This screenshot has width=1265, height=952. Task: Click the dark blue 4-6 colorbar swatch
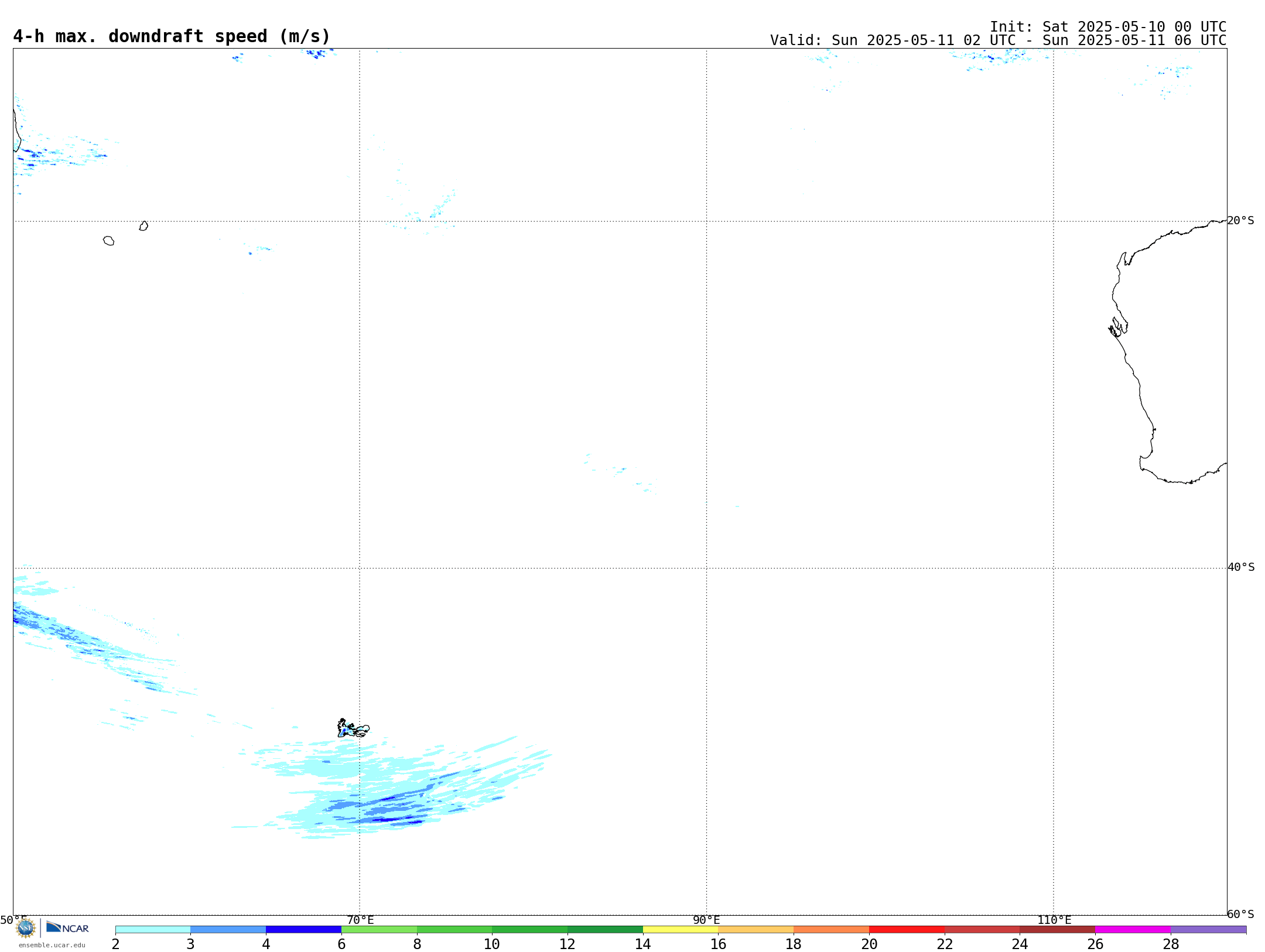click(x=303, y=929)
